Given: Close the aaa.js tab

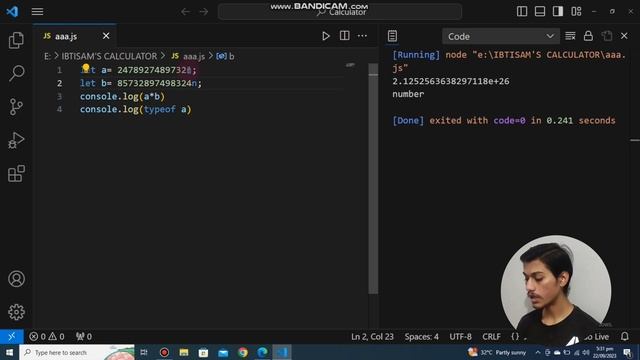Looking at the screenshot, I should (106, 36).
